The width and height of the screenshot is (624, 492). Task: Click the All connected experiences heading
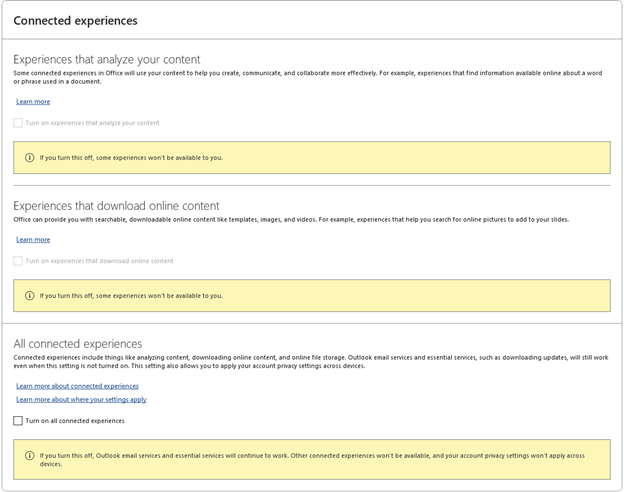(78, 344)
